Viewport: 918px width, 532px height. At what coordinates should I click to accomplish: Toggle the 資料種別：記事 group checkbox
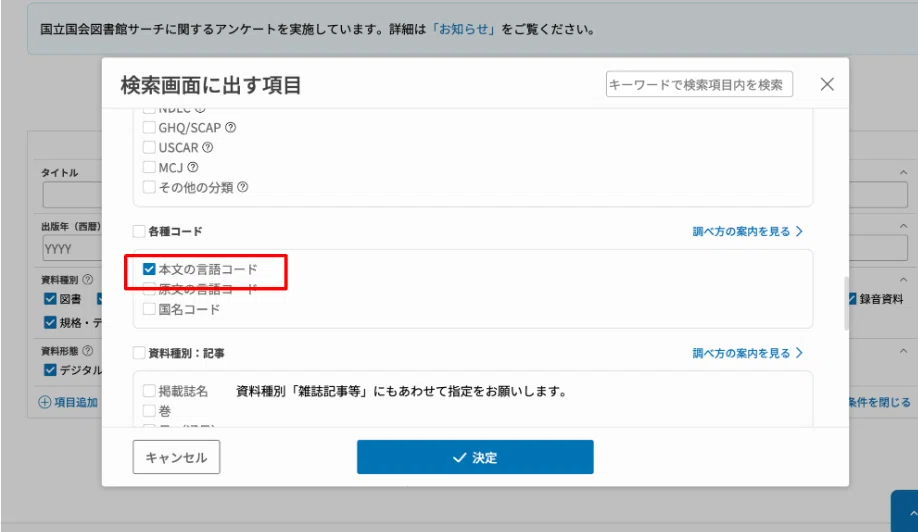click(x=139, y=353)
